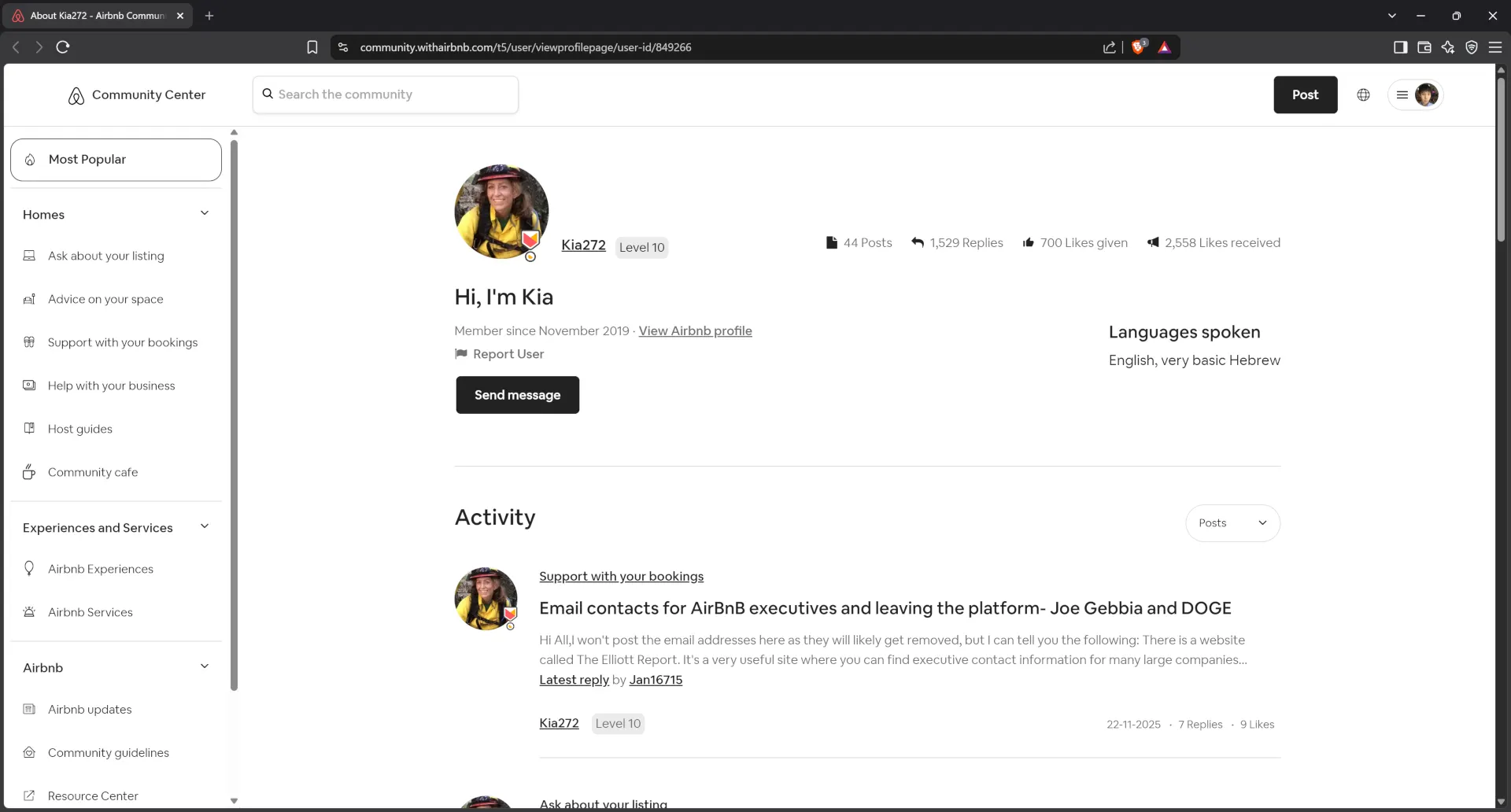Click the Resource Center external link icon
This screenshot has height=812, width=1511.
coord(29,795)
